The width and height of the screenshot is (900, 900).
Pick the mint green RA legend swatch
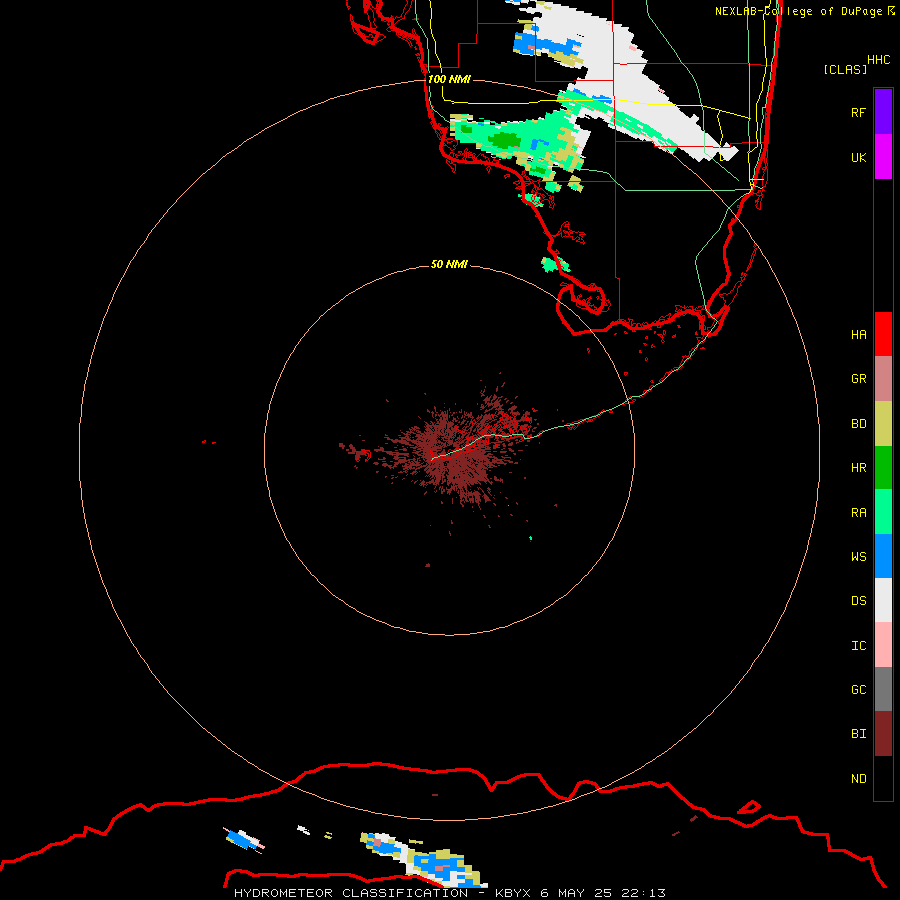(x=883, y=512)
